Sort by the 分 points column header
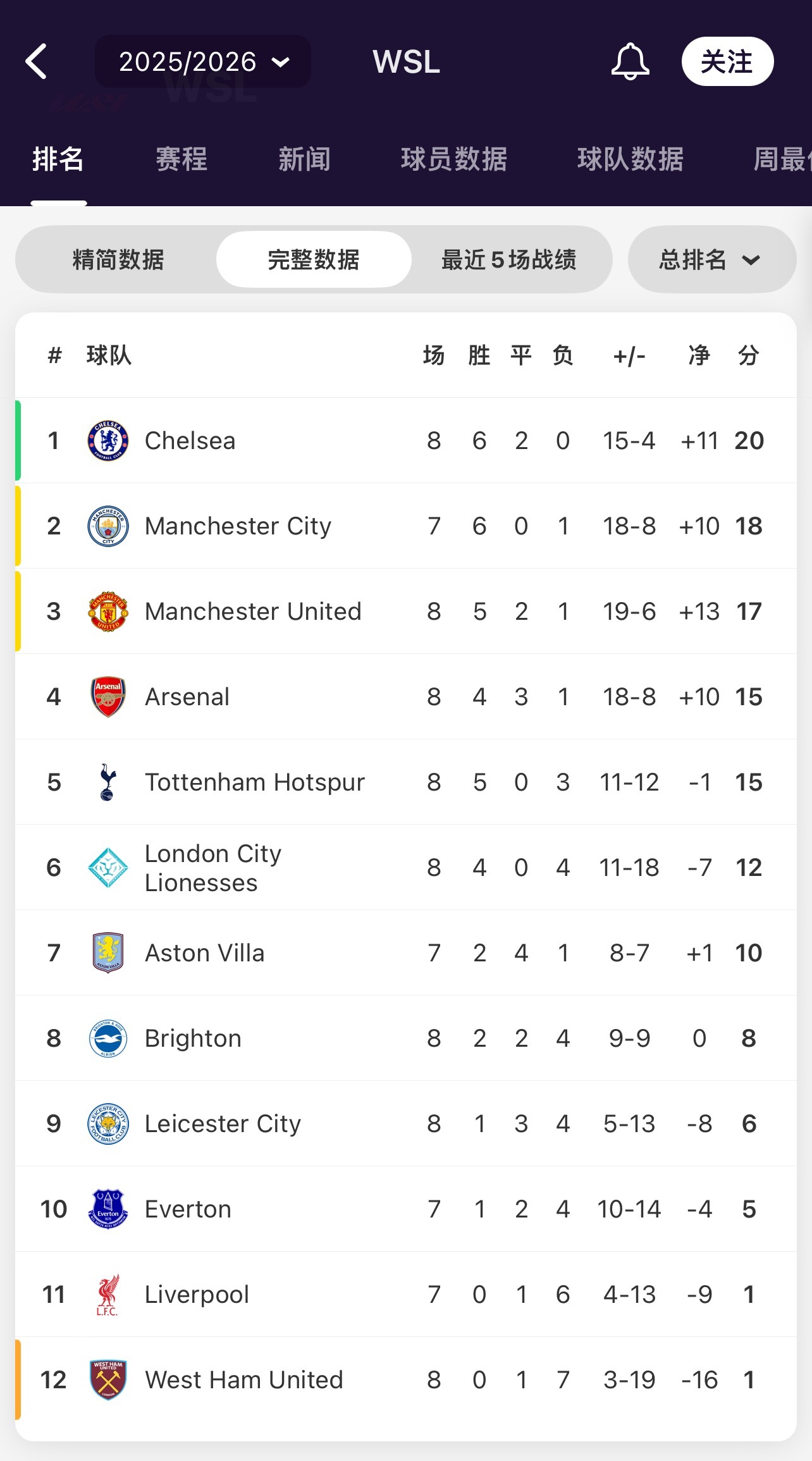This screenshot has height=1461, width=812. pyautogui.click(x=749, y=355)
